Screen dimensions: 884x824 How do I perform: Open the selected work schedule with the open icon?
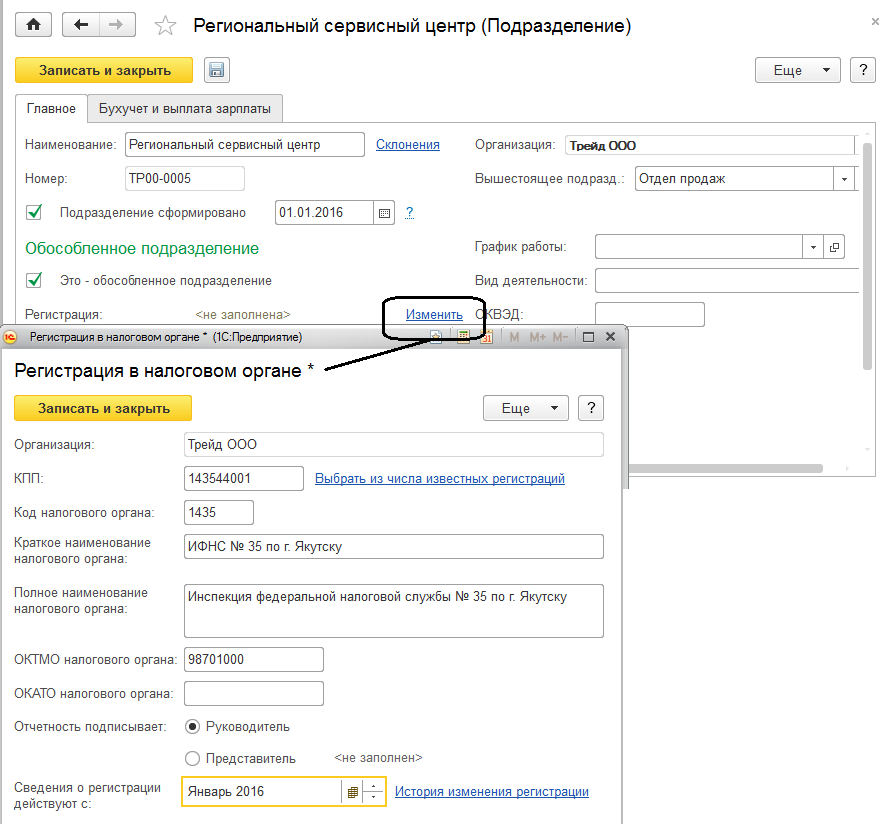coord(834,247)
